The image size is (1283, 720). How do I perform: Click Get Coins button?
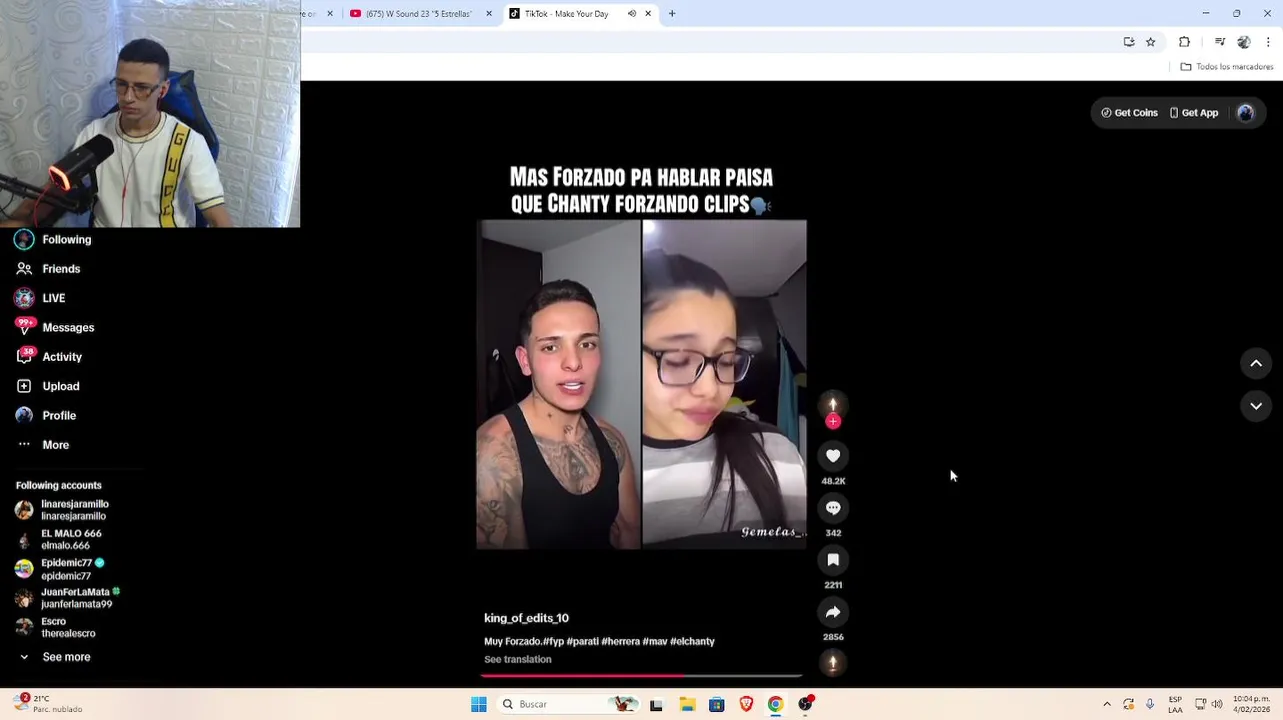click(1129, 113)
